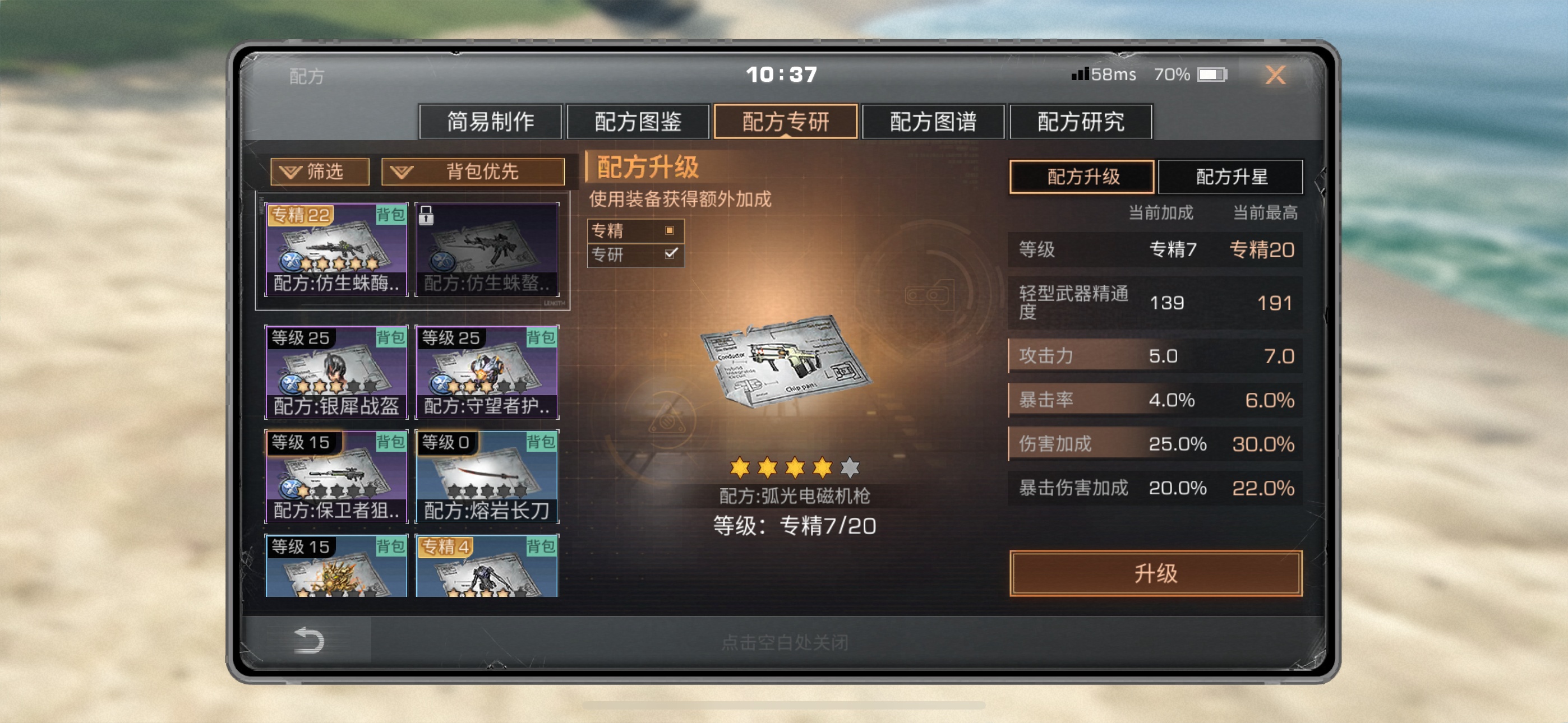
Task: Click the star rating under the blueprint
Action: 794,467
